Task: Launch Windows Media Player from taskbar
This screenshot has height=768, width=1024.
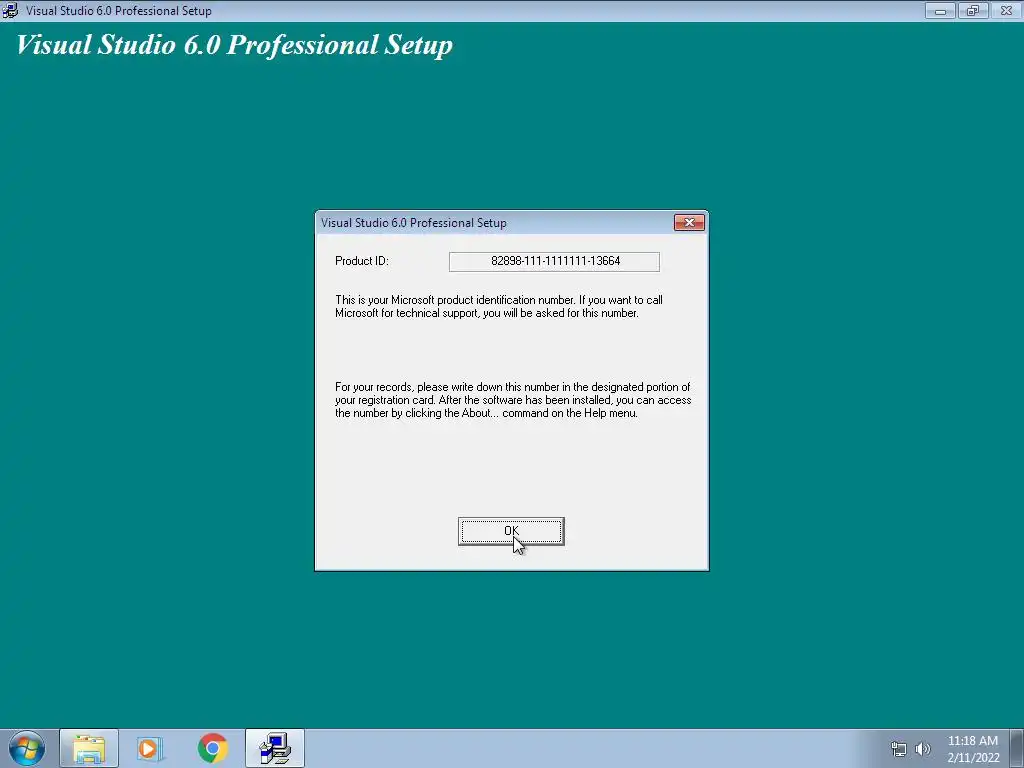Action: click(150, 748)
